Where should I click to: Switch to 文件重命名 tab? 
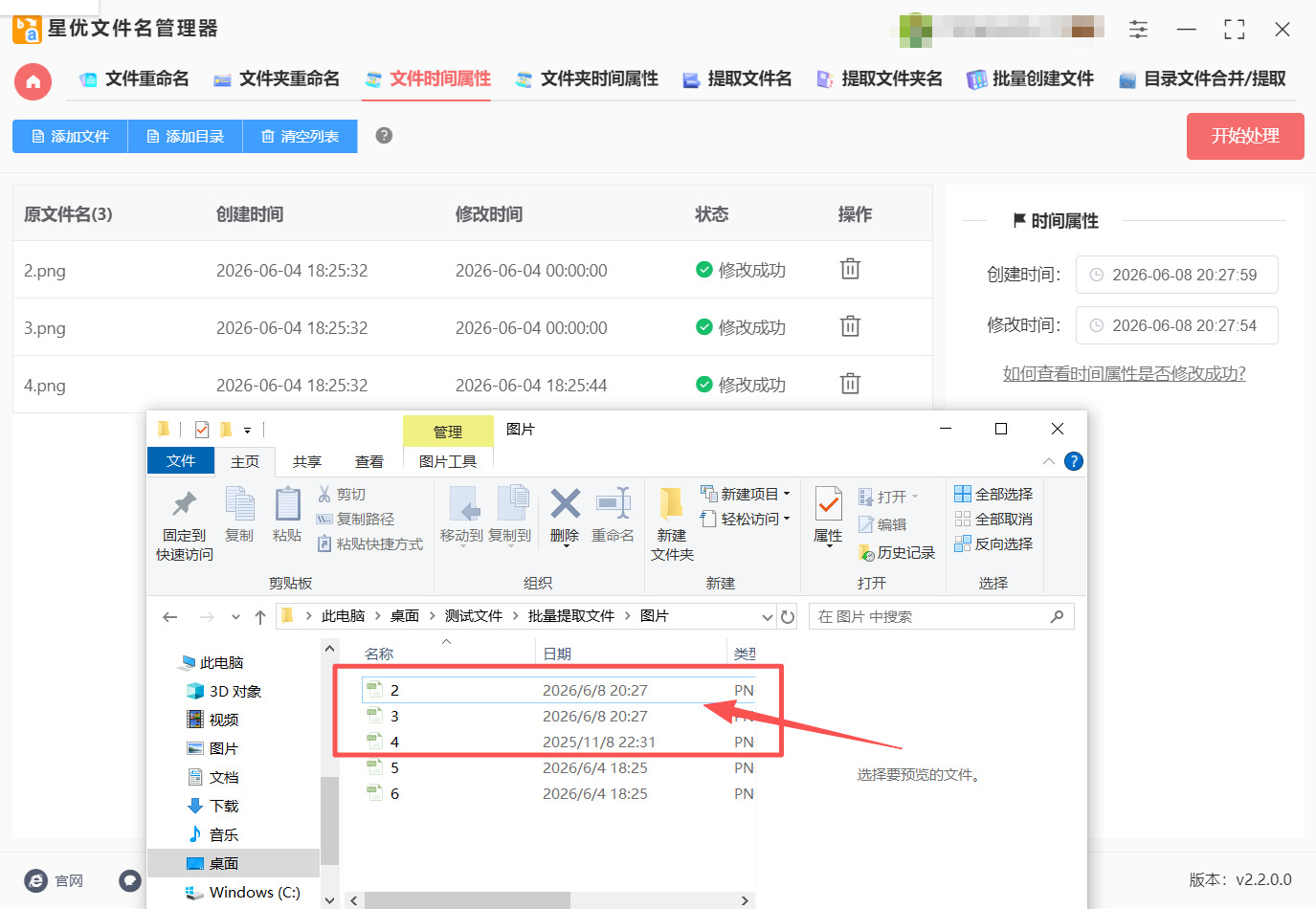tap(134, 79)
